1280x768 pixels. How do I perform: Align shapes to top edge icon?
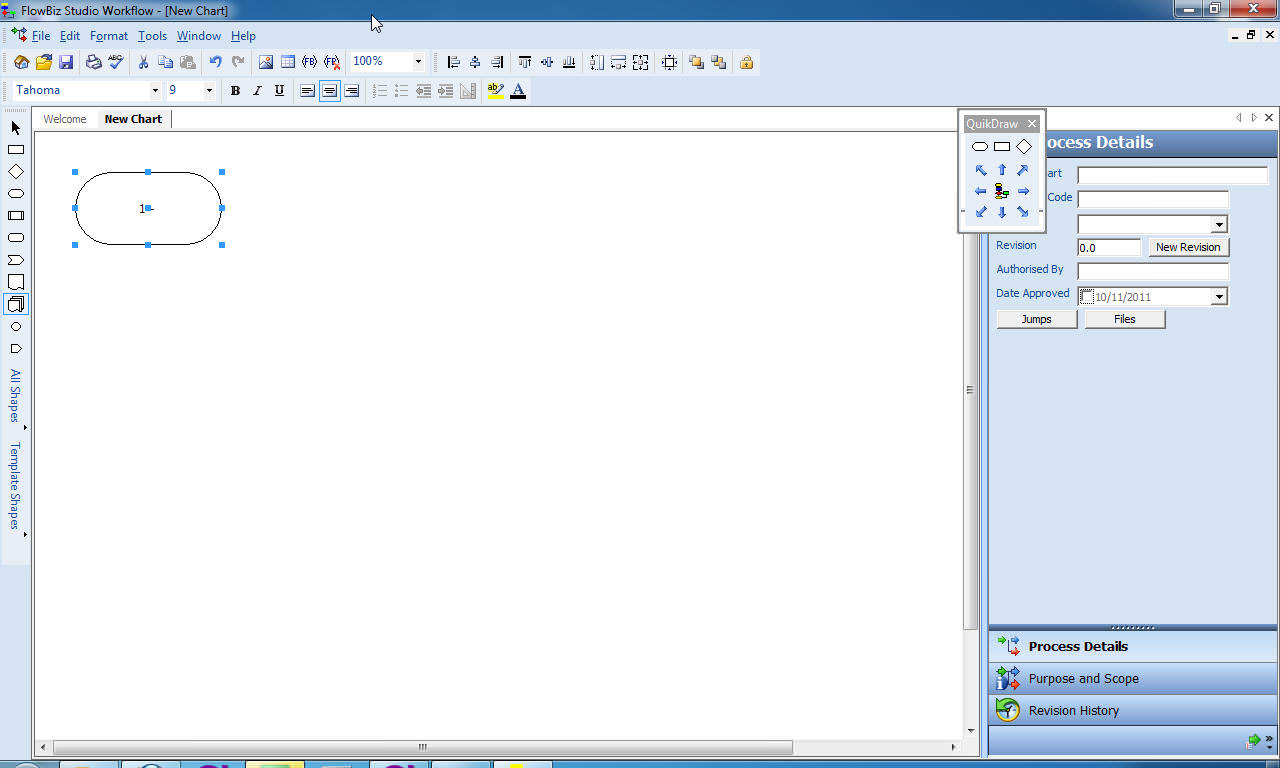tap(525, 62)
